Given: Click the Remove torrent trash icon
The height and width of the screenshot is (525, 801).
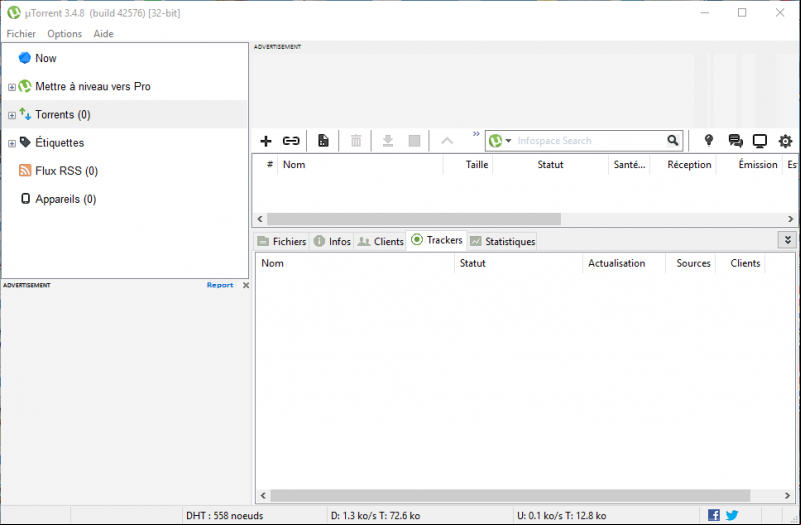Looking at the screenshot, I should pyautogui.click(x=356, y=140).
